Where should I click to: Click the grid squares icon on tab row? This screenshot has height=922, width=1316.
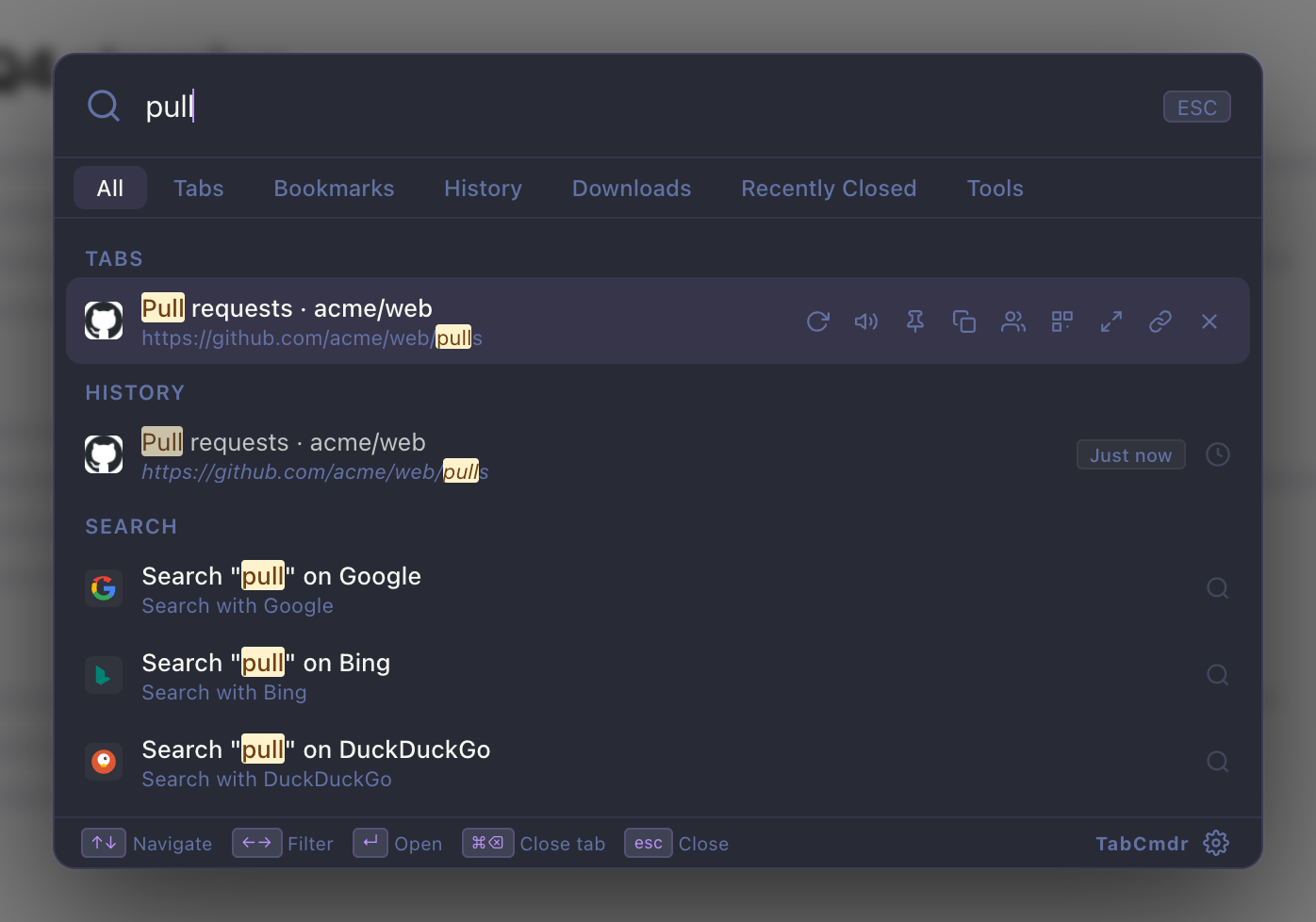[1062, 321]
